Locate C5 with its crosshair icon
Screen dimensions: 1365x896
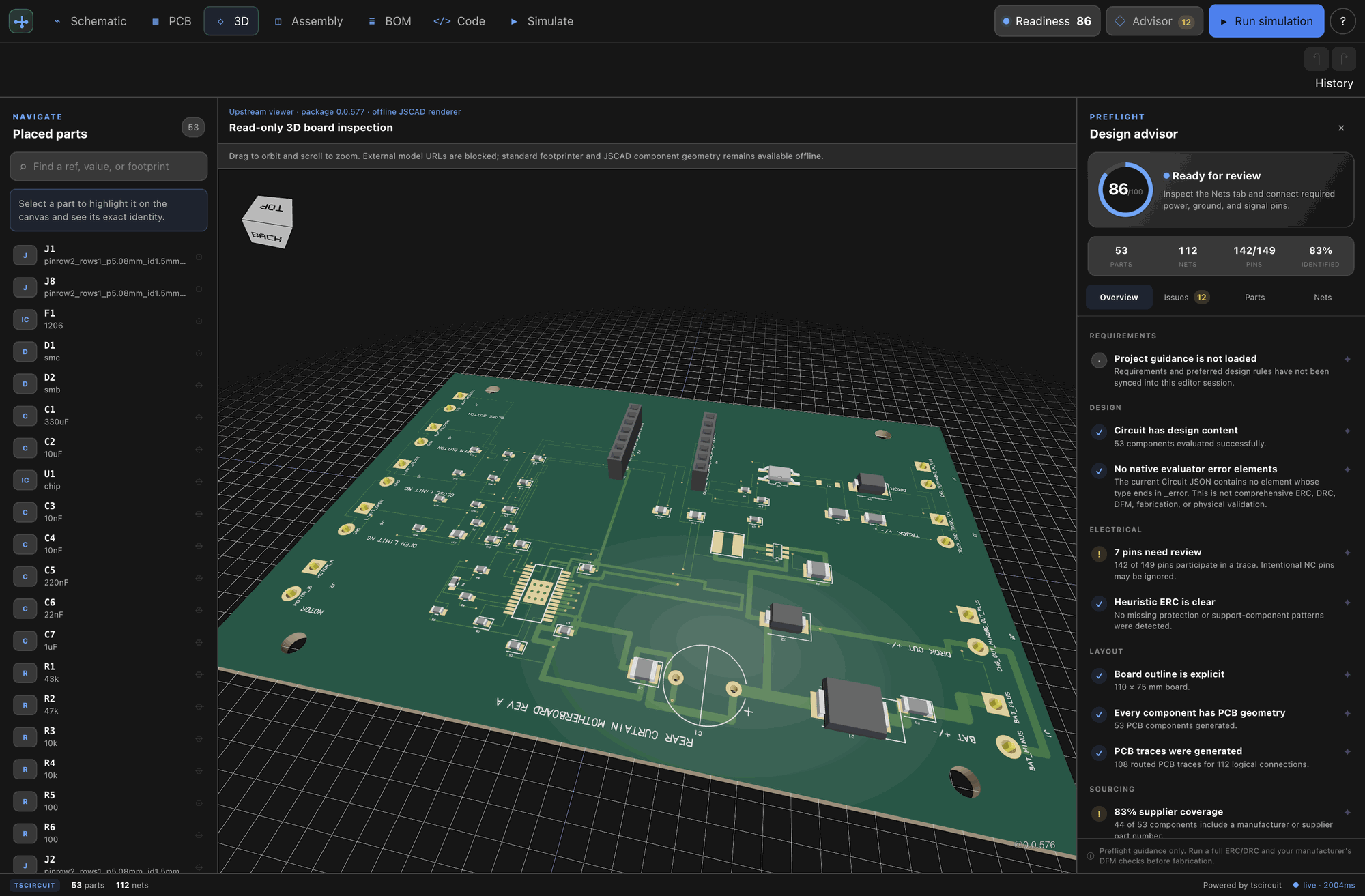pos(199,578)
